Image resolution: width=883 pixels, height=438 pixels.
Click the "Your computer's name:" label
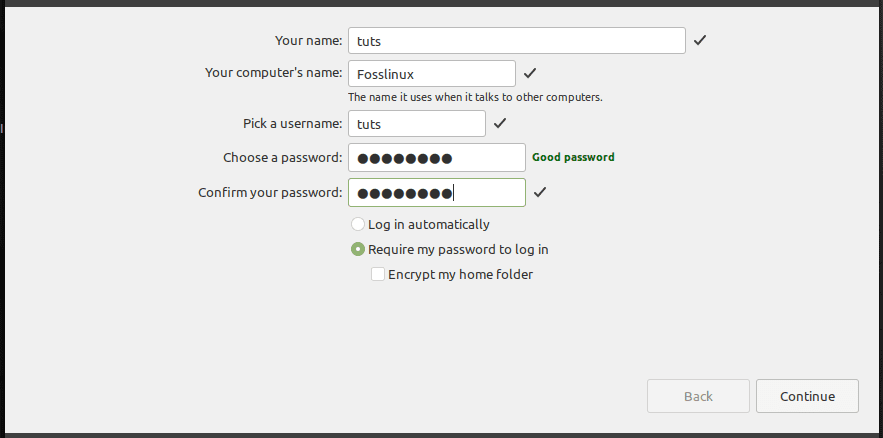pyautogui.click(x=274, y=73)
